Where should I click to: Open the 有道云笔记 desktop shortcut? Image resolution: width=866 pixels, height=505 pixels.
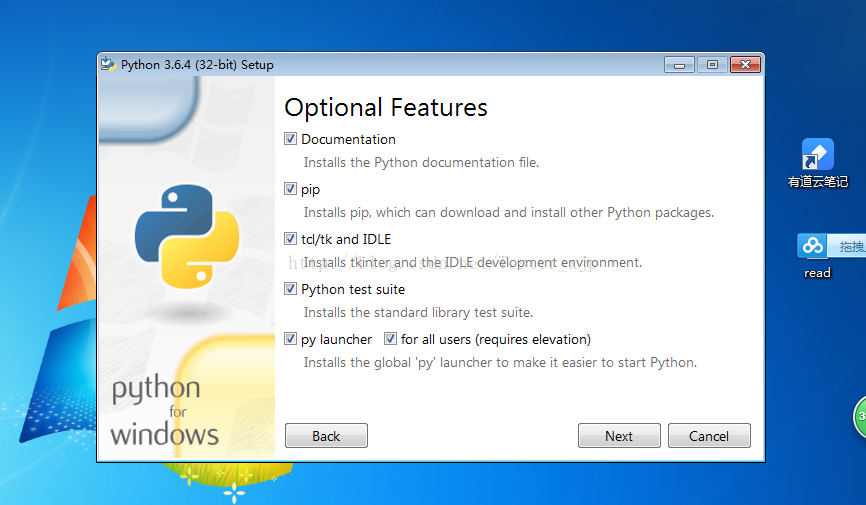818,164
